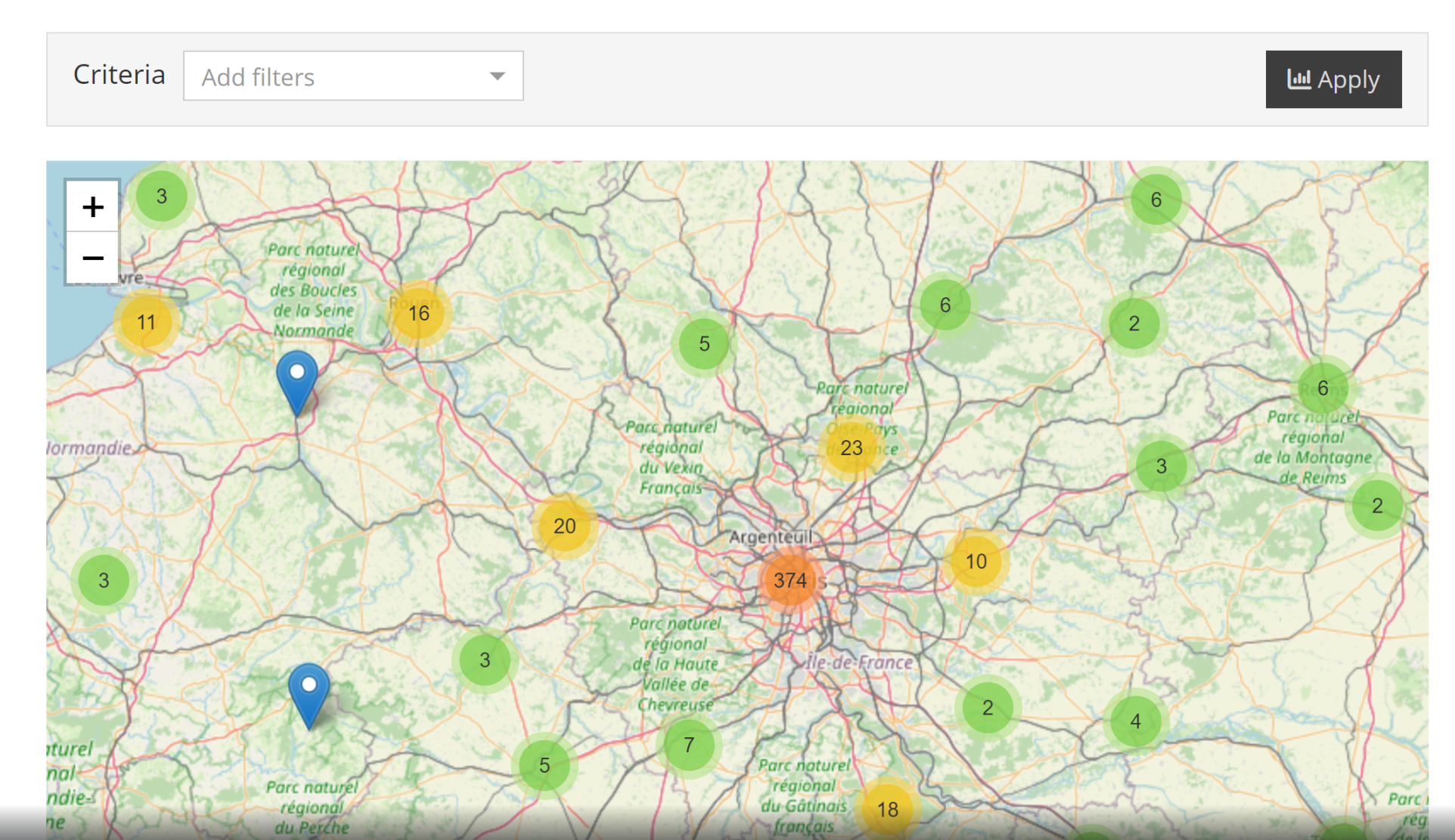Open the Add filters dropdown
The height and width of the screenshot is (840, 1455).
[x=352, y=76]
